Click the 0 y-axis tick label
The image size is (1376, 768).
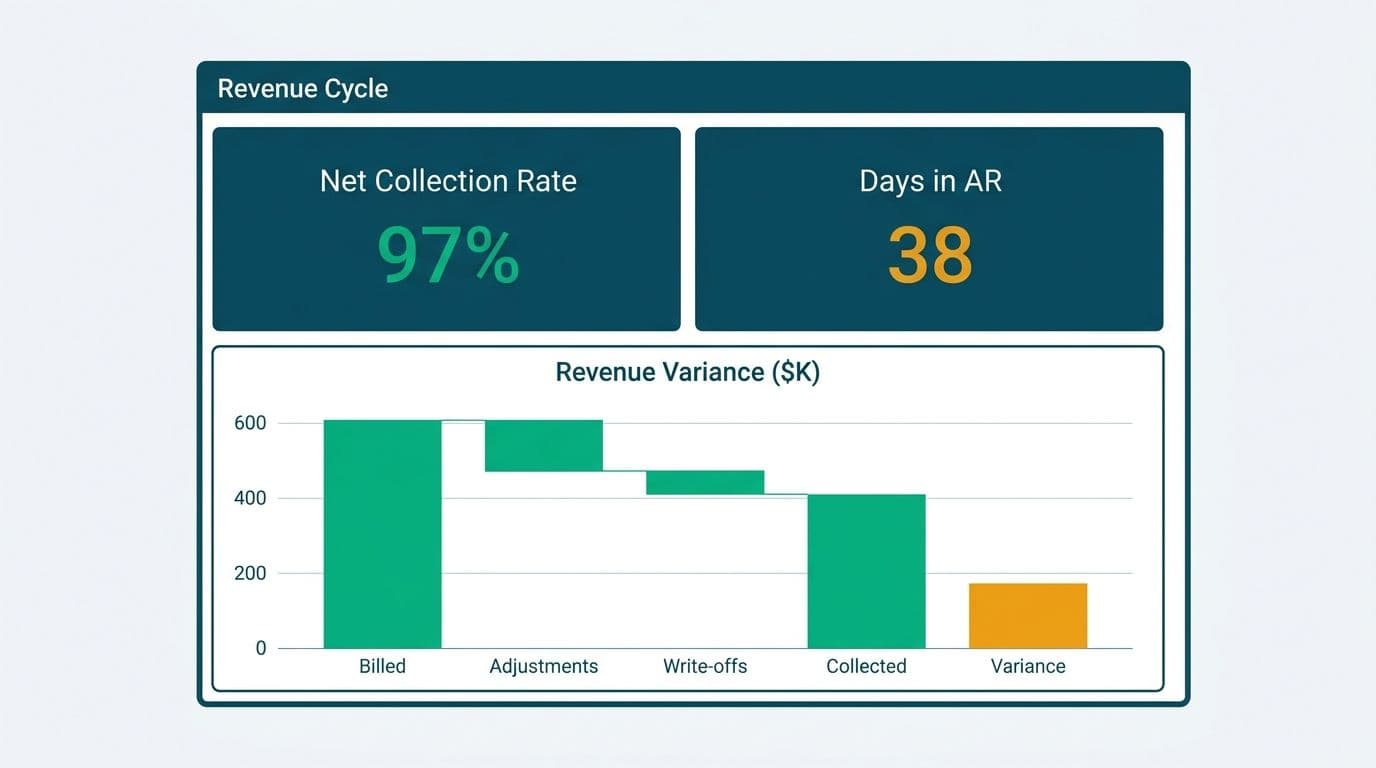pyautogui.click(x=261, y=648)
